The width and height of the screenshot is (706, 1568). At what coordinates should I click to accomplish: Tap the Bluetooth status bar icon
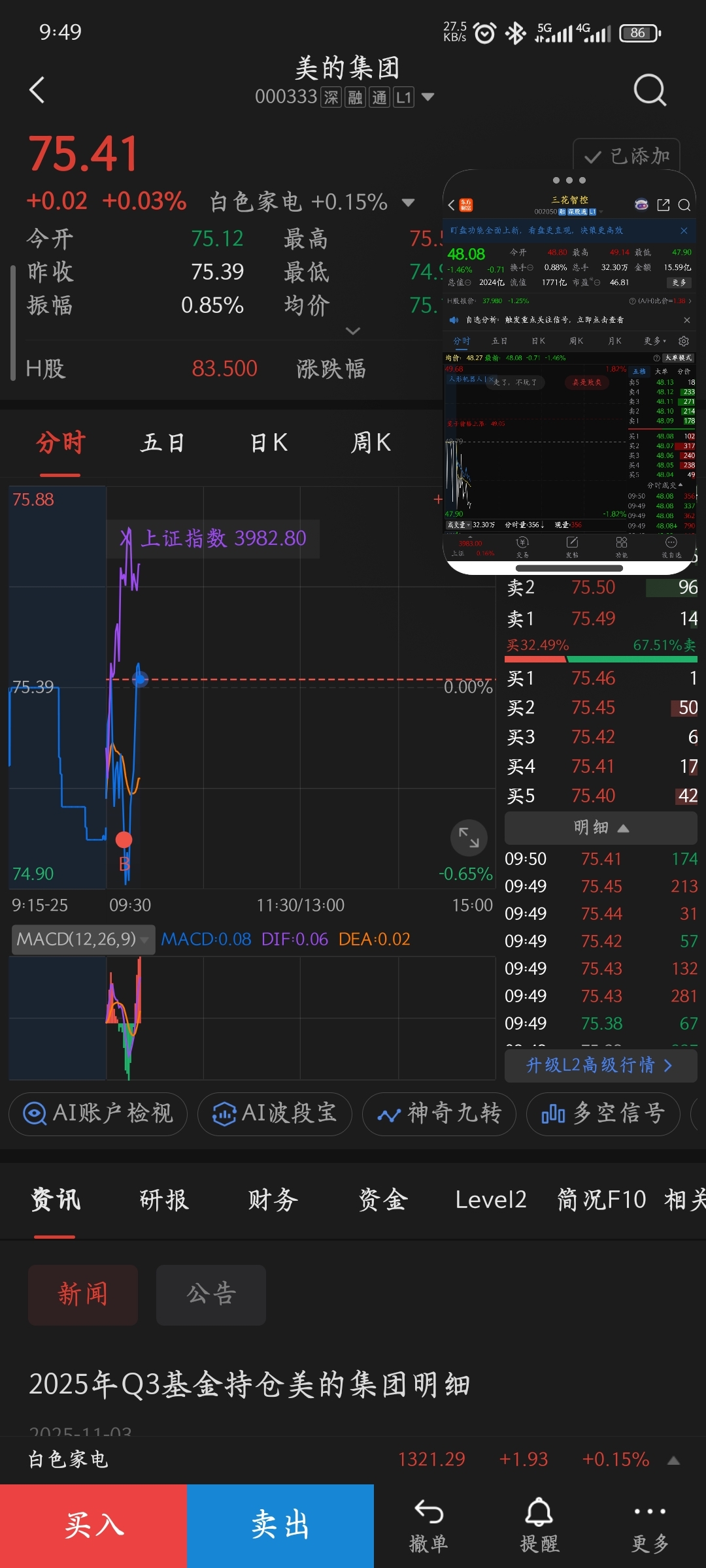[515, 33]
